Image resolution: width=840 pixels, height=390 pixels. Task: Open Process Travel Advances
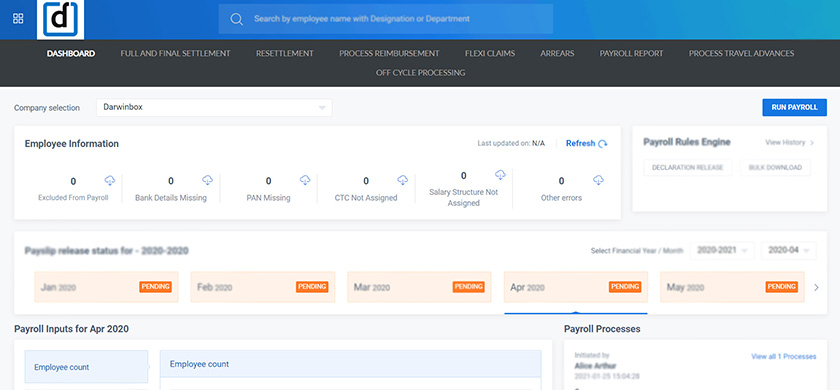(741, 54)
